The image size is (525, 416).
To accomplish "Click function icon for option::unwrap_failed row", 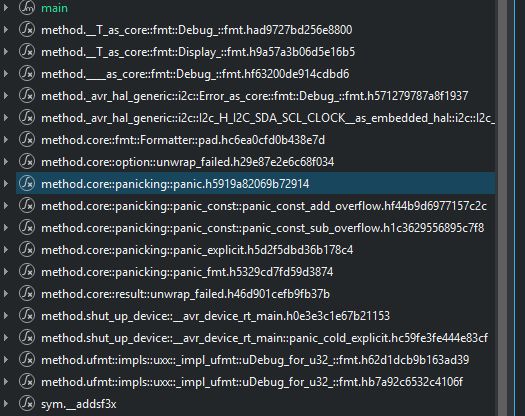I will (27, 161).
